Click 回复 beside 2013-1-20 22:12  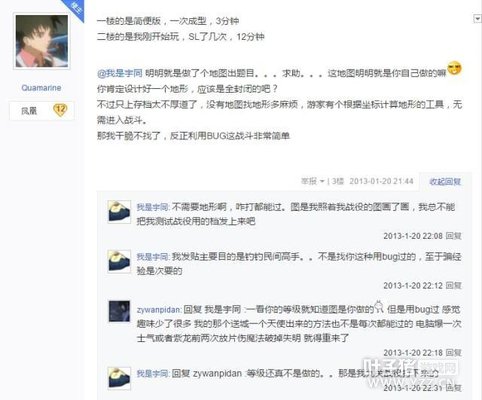coord(454,286)
